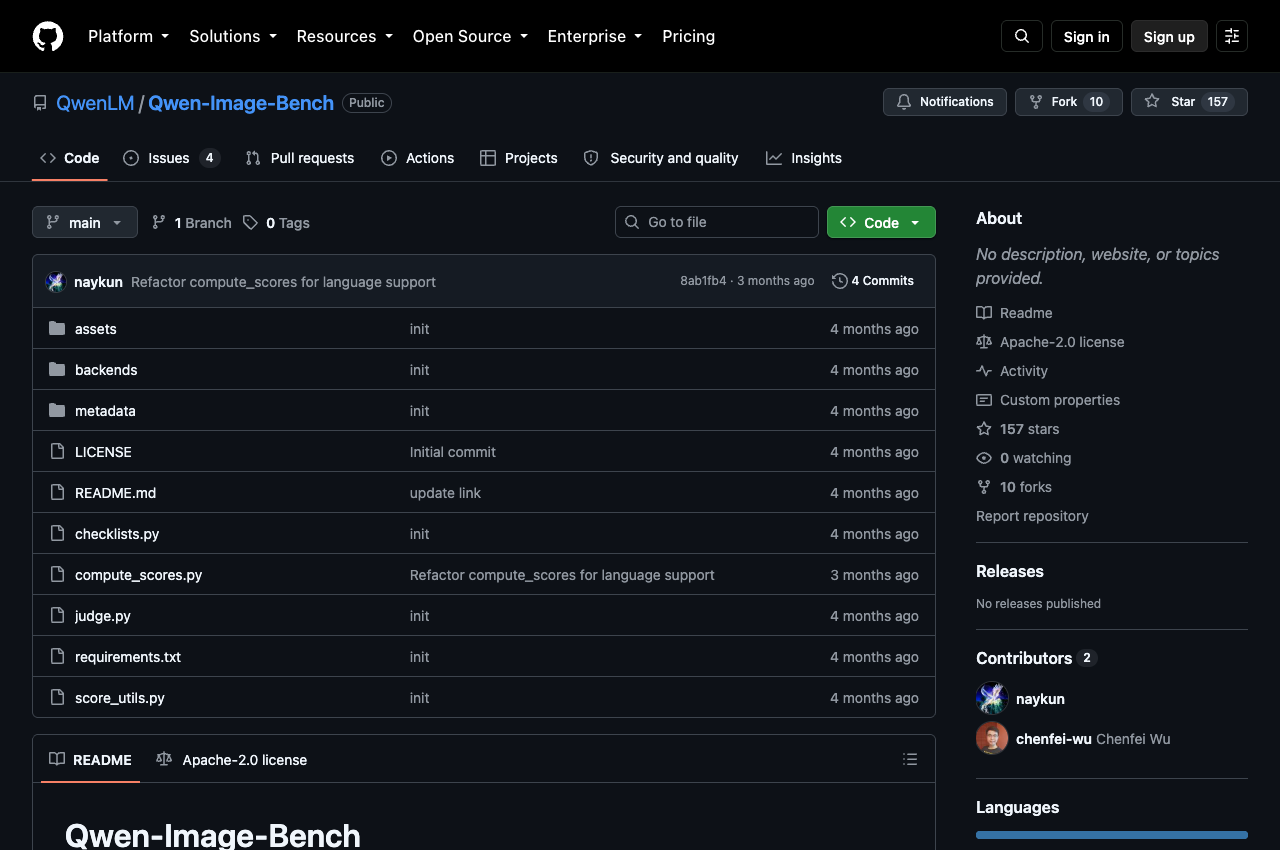Click the Contributors heading link

click(1036, 658)
